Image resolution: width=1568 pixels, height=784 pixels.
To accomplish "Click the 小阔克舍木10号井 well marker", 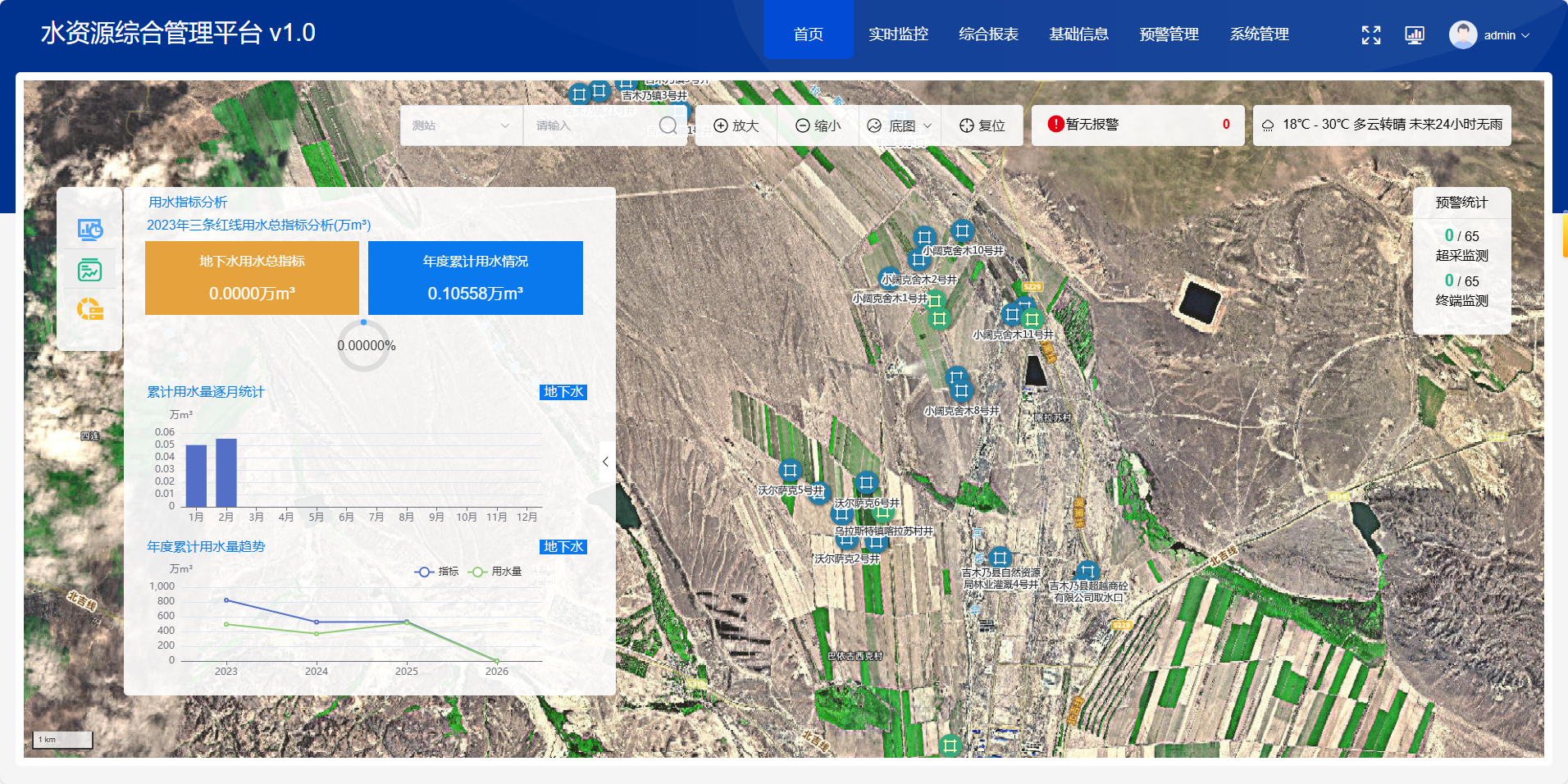I will coord(962,231).
